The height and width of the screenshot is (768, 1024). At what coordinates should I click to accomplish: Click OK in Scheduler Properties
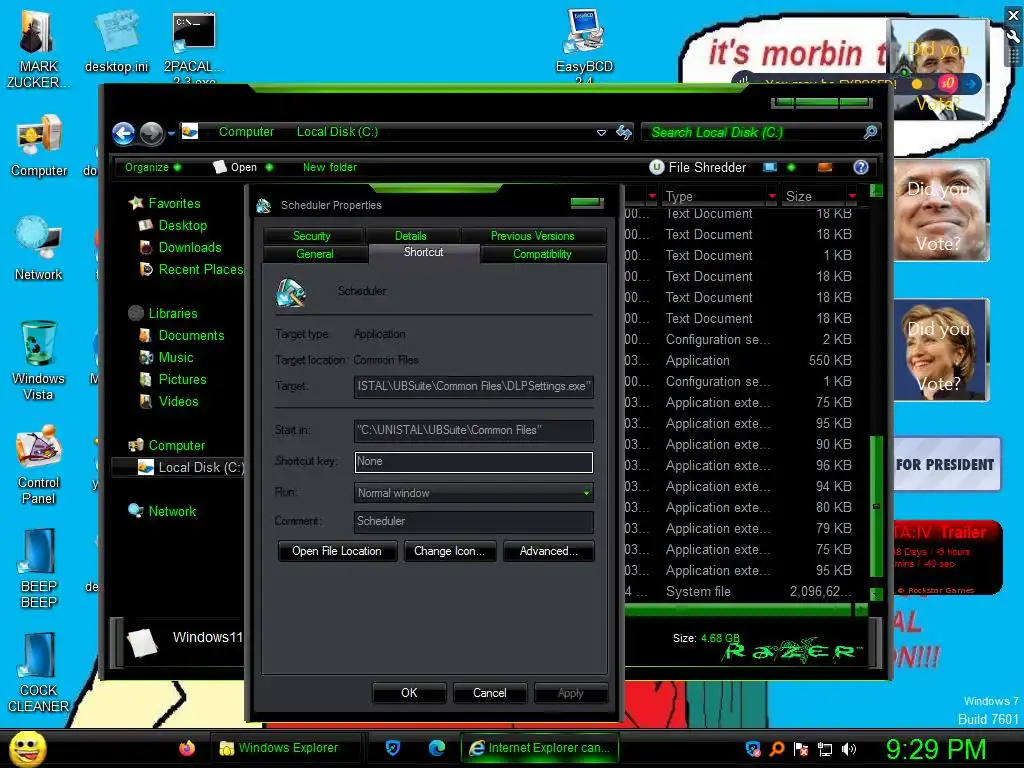click(x=409, y=693)
